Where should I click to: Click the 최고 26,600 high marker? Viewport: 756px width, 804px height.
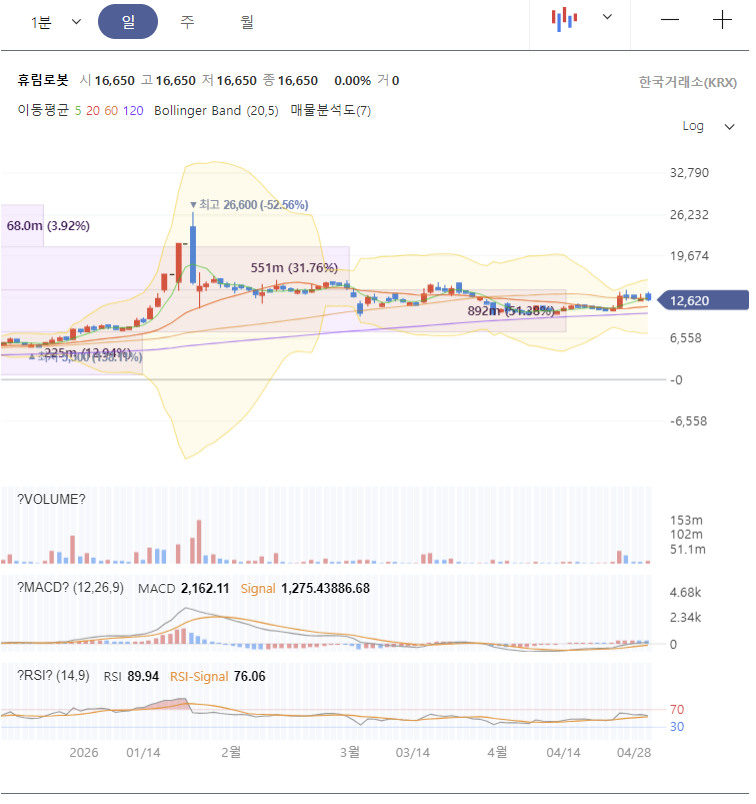[249, 205]
